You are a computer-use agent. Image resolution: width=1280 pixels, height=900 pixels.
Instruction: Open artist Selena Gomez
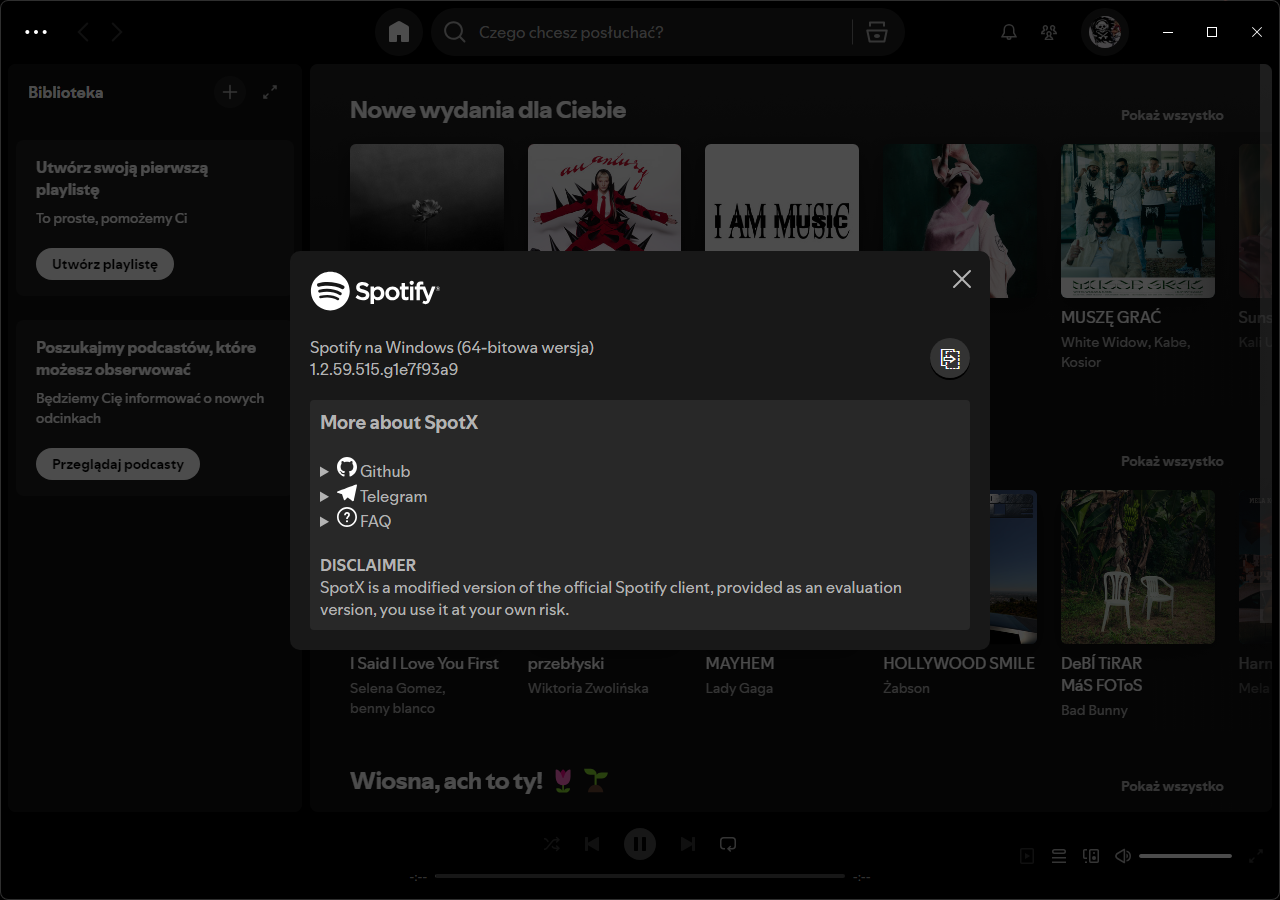click(397, 688)
